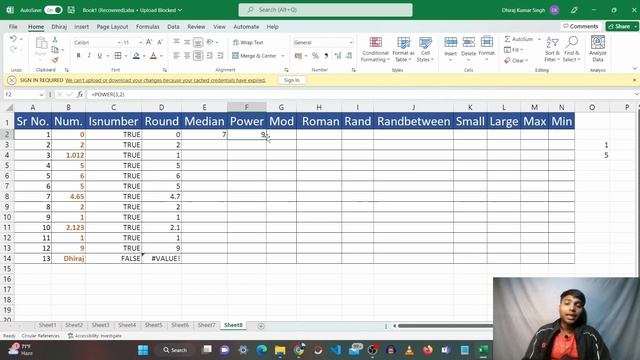Click the Comma Style icon
The image size is (640, 360).
pos(326,56)
